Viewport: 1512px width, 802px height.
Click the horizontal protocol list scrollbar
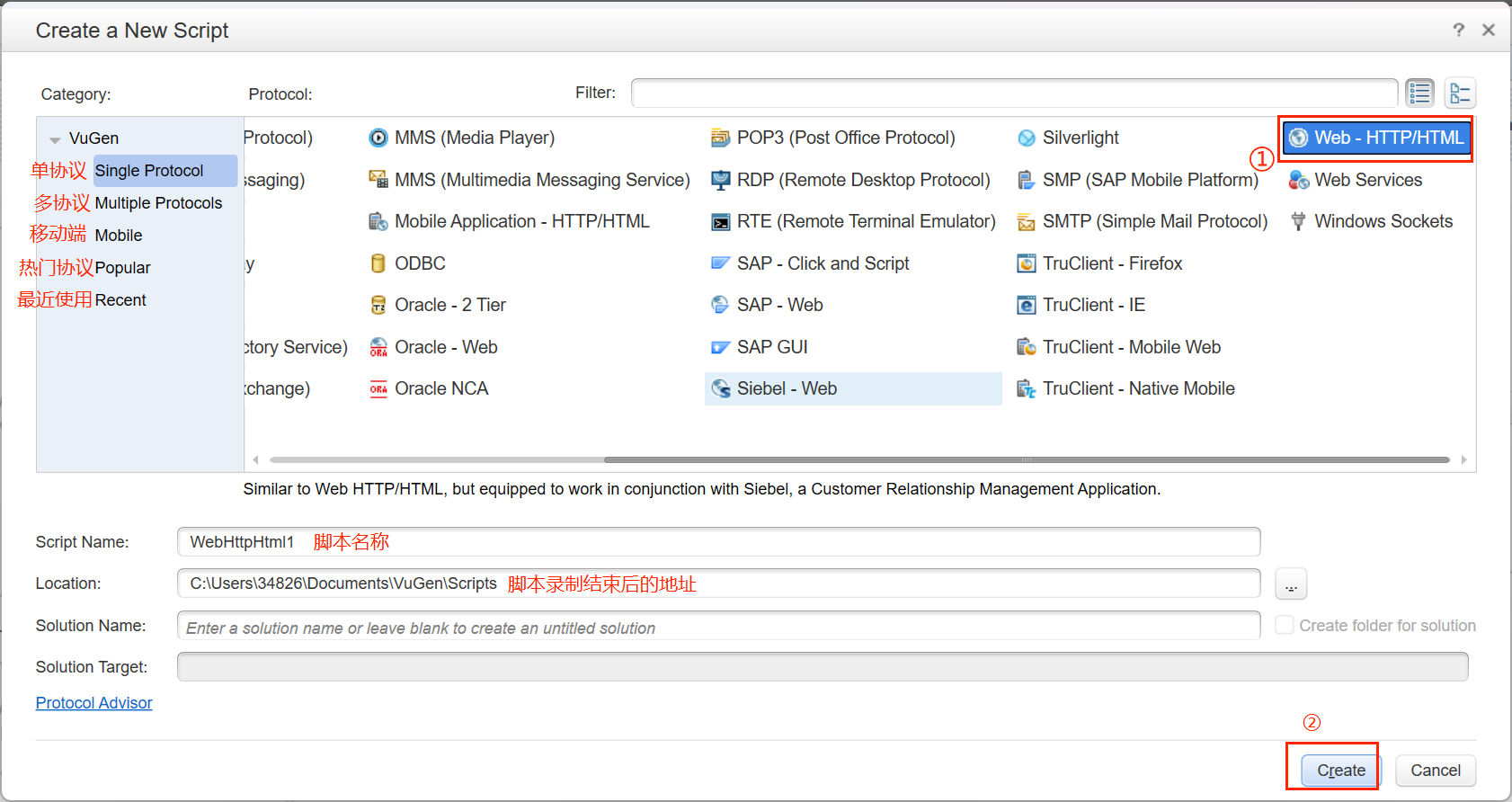(x=1026, y=459)
